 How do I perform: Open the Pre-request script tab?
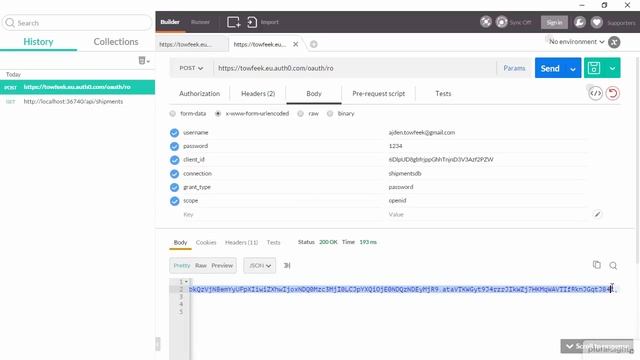coord(378,93)
